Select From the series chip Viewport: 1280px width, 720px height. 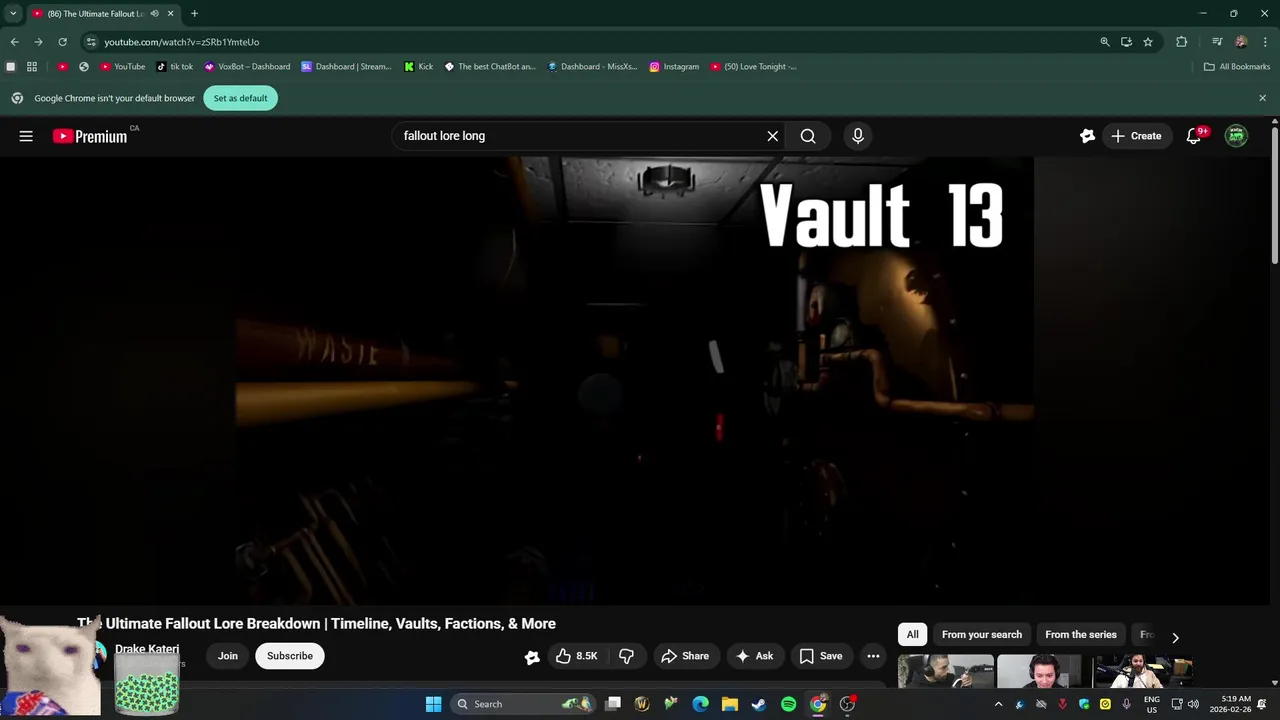pyautogui.click(x=1081, y=635)
